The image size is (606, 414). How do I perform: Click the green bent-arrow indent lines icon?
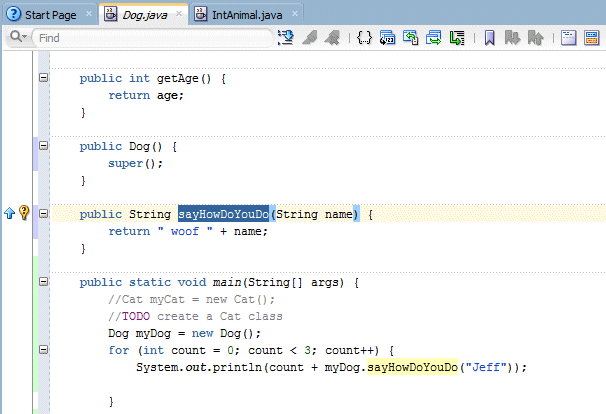[x=457, y=38]
